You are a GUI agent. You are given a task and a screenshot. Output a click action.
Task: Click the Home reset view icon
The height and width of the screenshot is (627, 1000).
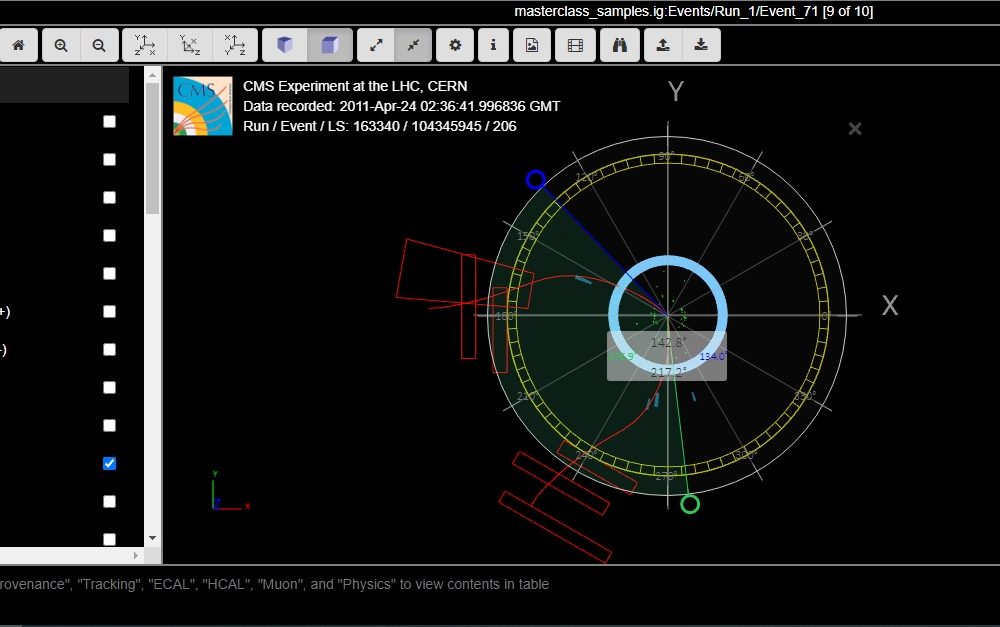(x=18, y=45)
